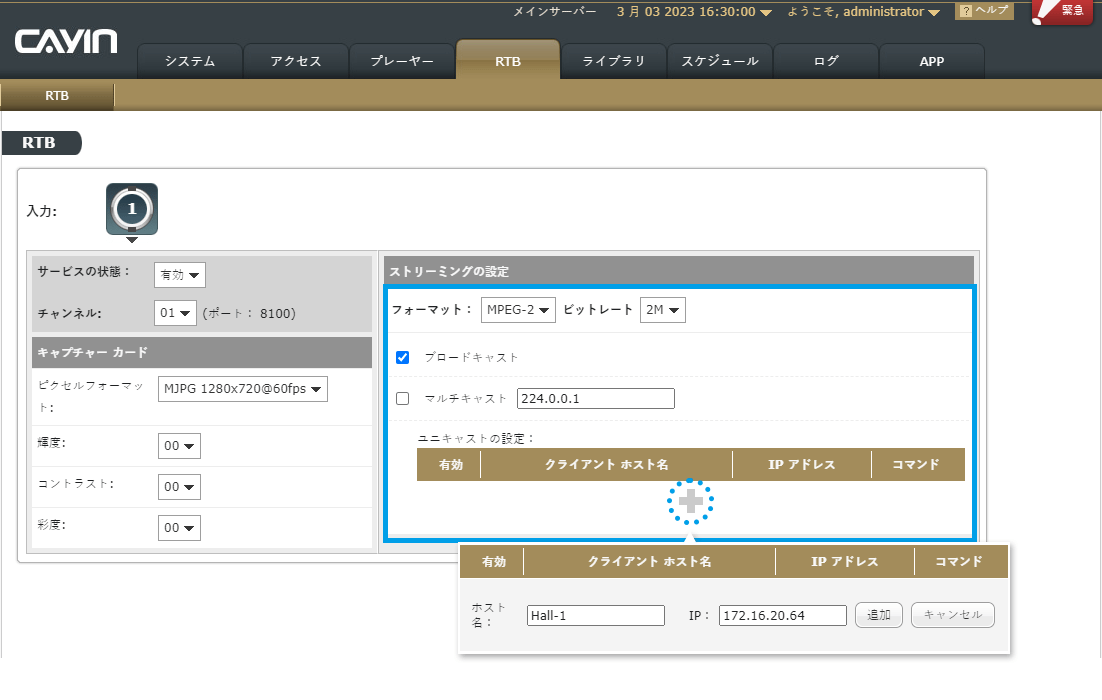
Task: Click the キャンセル cancel button
Action: pos(953,615)
